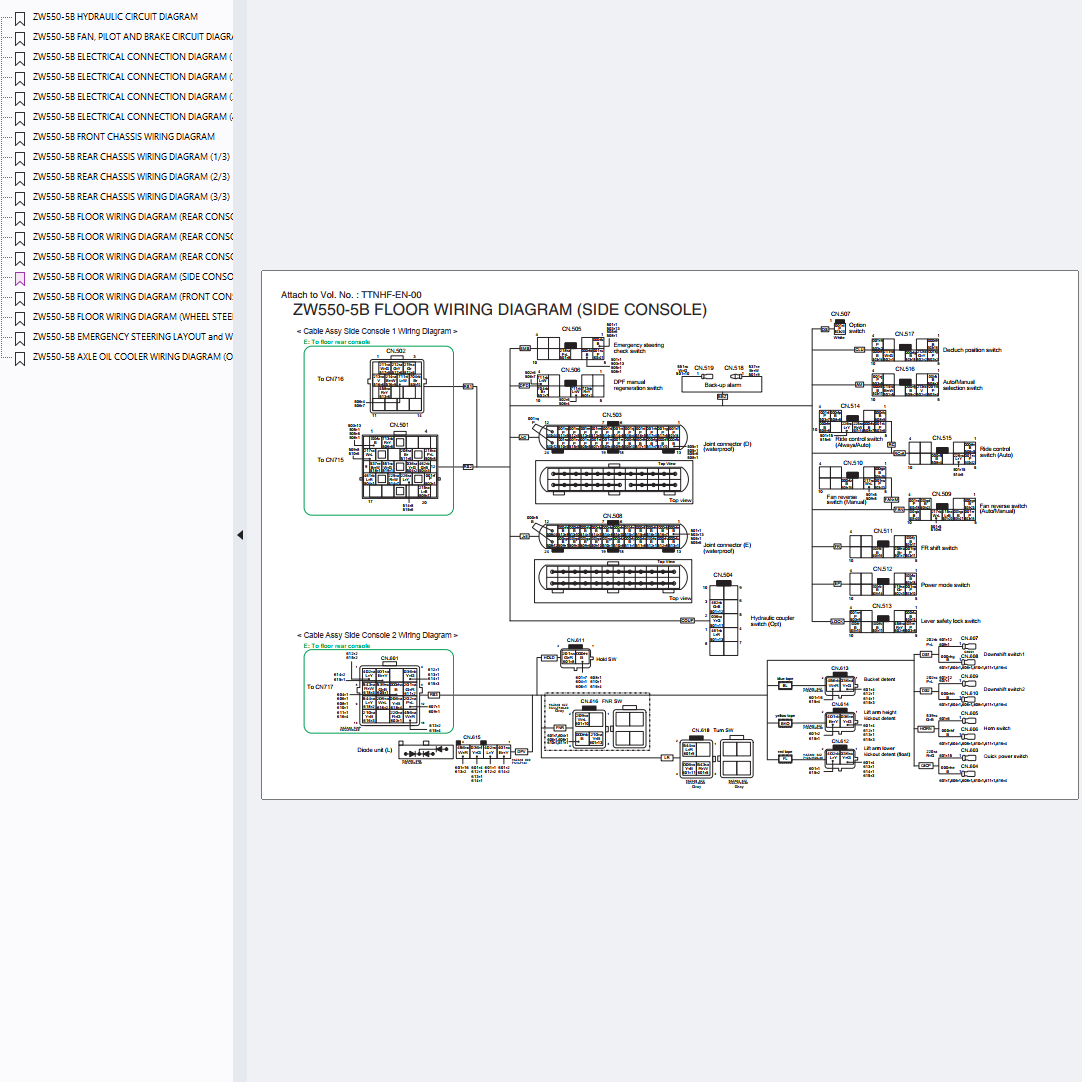
Task: Click the CN.503 connector label
Action: [x=612, y=415]
